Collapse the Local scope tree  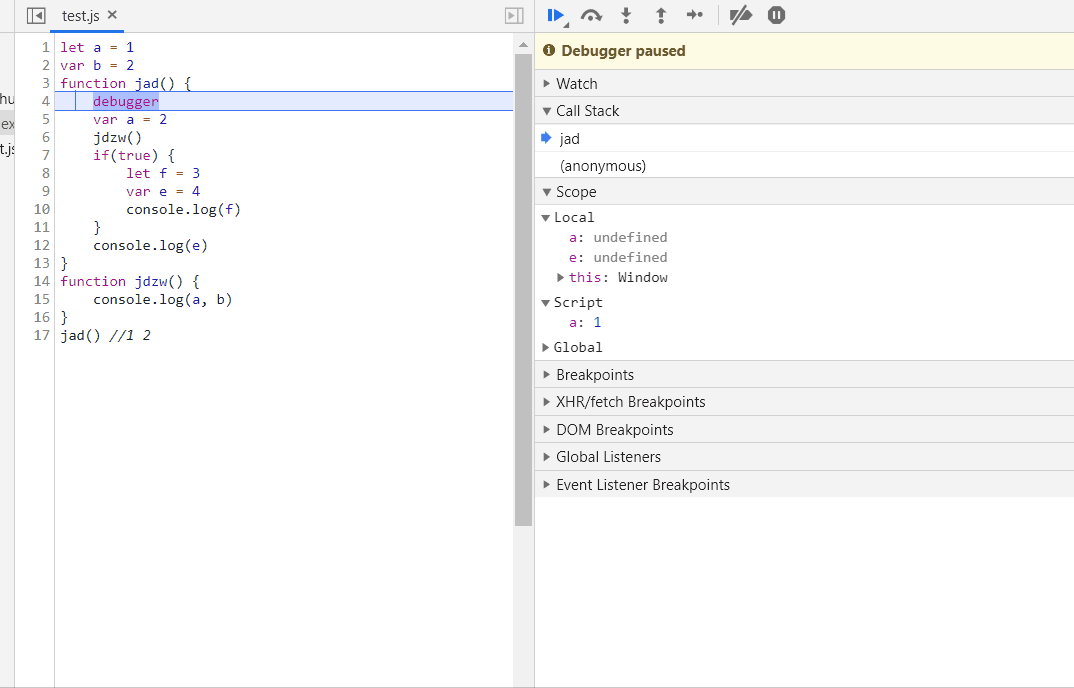(x=546, y=218)
